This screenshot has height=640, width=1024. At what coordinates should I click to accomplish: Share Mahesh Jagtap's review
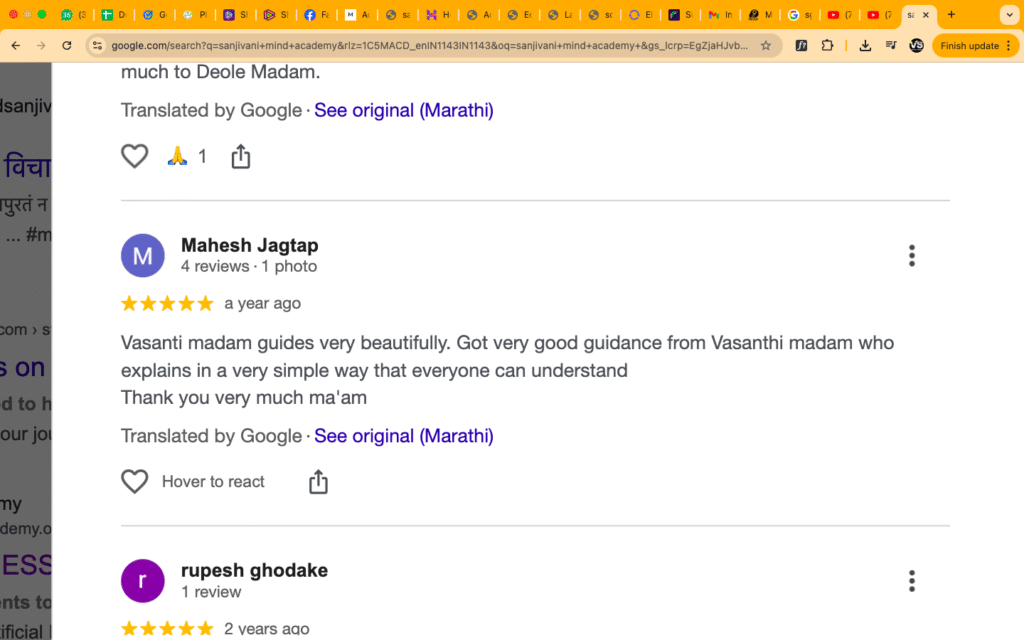pyautogui.click(x=318, y=481)
